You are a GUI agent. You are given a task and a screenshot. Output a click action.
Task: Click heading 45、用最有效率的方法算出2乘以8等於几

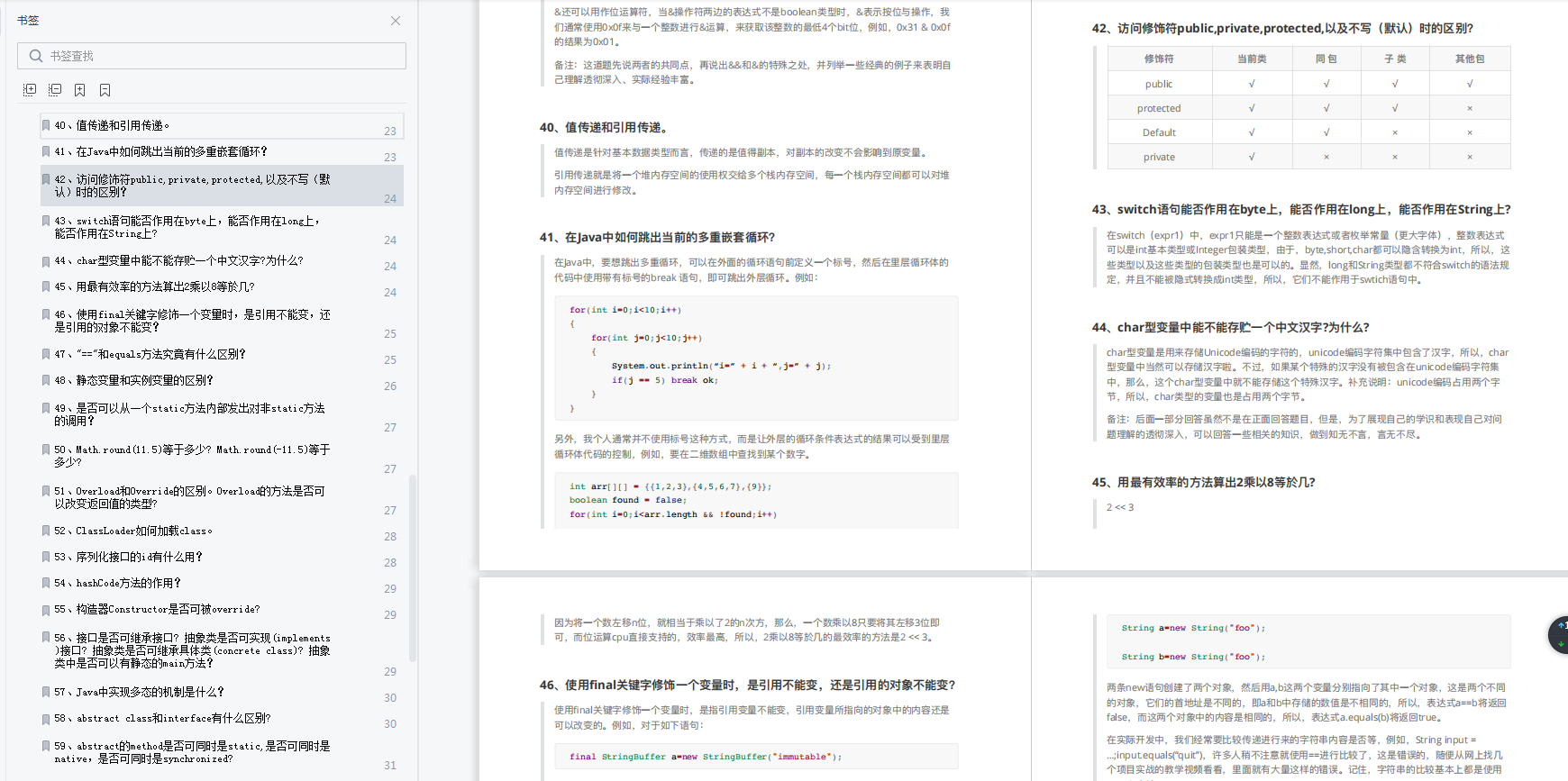point(1203,482)
